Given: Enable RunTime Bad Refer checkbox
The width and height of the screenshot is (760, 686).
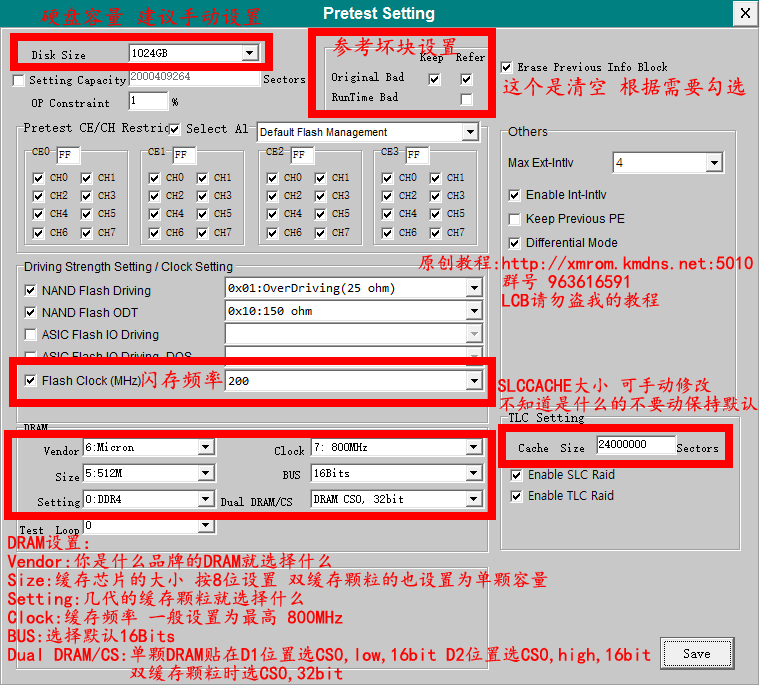Looking at the screenshot, I should [466, 99].
